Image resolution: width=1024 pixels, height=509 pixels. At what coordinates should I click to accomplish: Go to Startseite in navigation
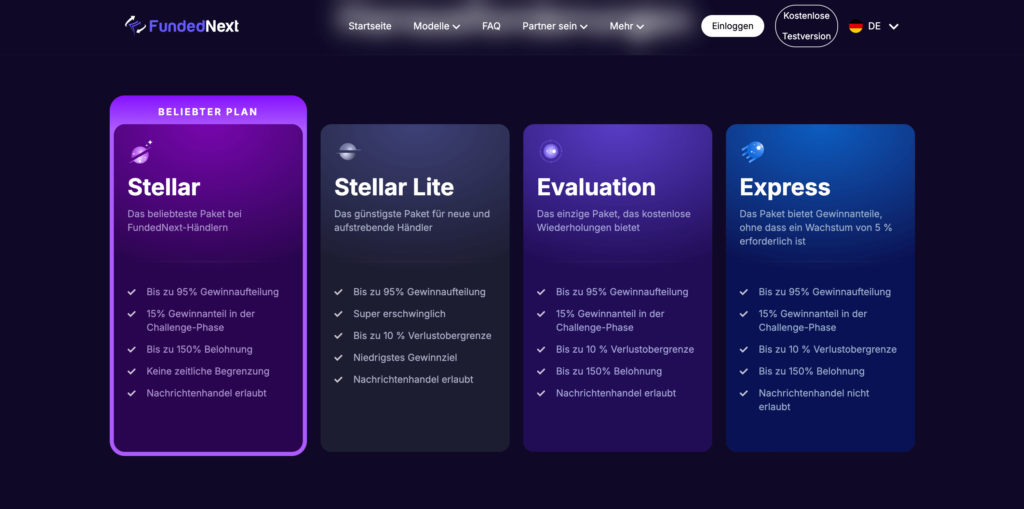click(370, 26)
